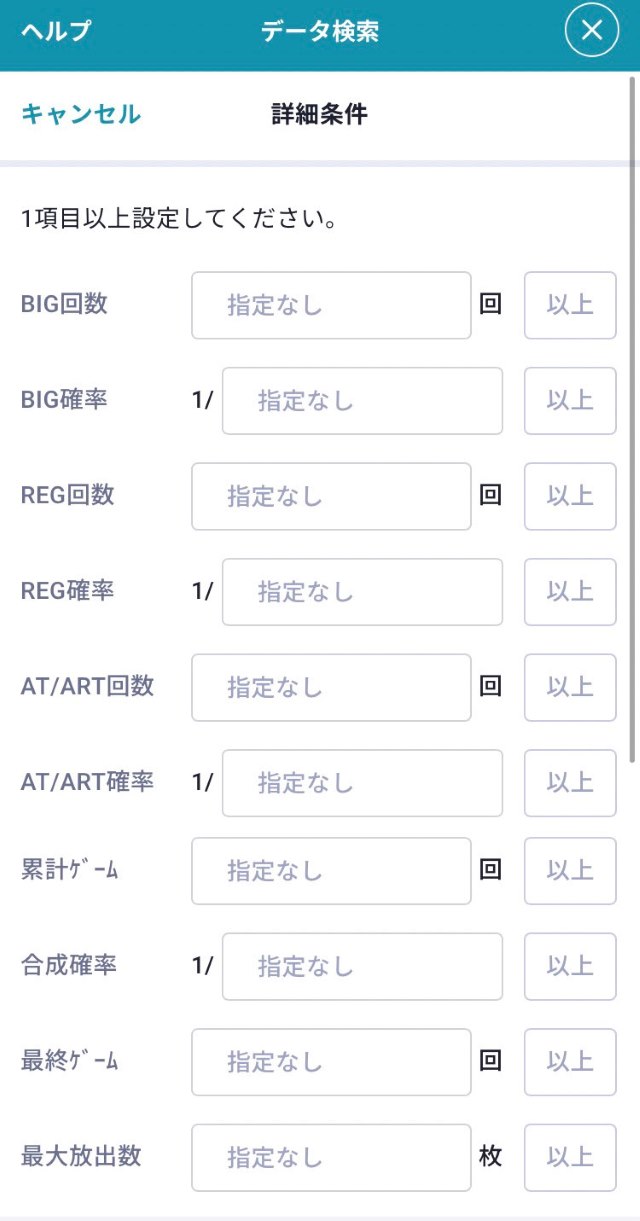640x1221 pixels.
Task: Change 以上 condition for 最大放出数
Action: click(570, 1157)
